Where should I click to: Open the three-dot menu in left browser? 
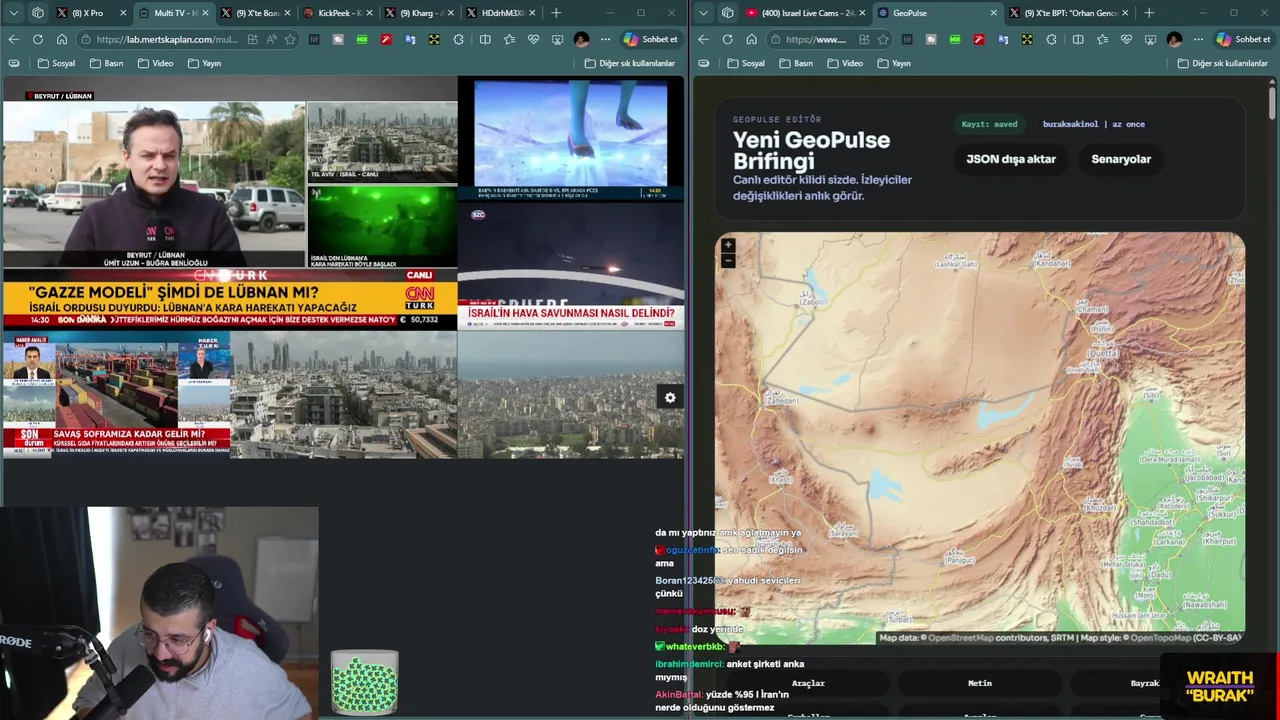[605, 39]
